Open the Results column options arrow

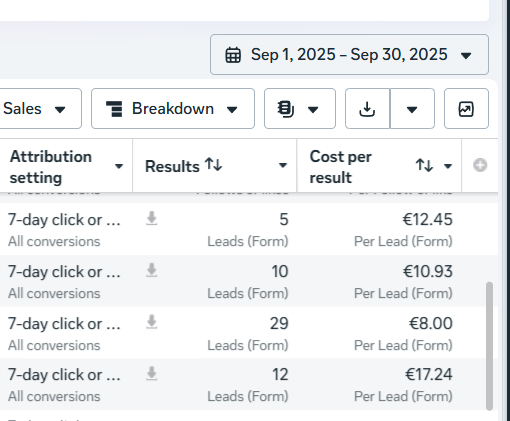[x=283, y=165]
